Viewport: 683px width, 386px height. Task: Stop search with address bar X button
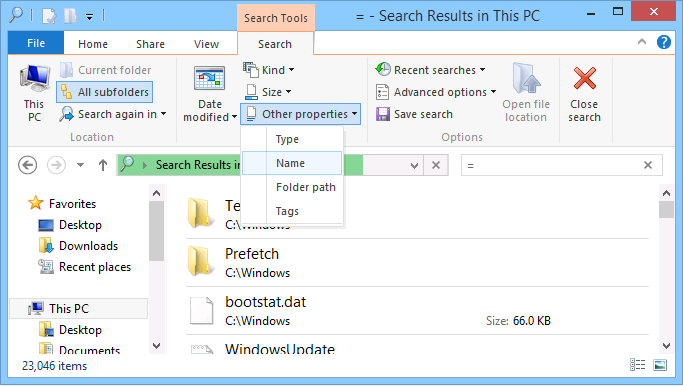(436, 166)
